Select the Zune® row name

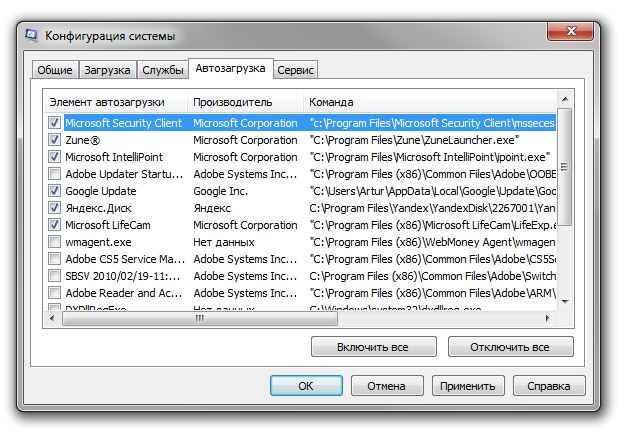coord(82,140)
